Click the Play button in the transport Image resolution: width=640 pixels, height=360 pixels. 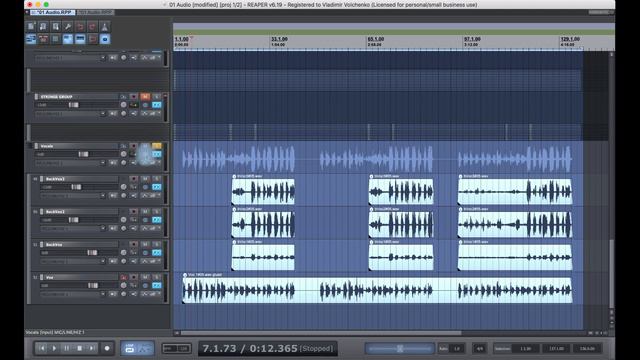[x=54, y=348]
